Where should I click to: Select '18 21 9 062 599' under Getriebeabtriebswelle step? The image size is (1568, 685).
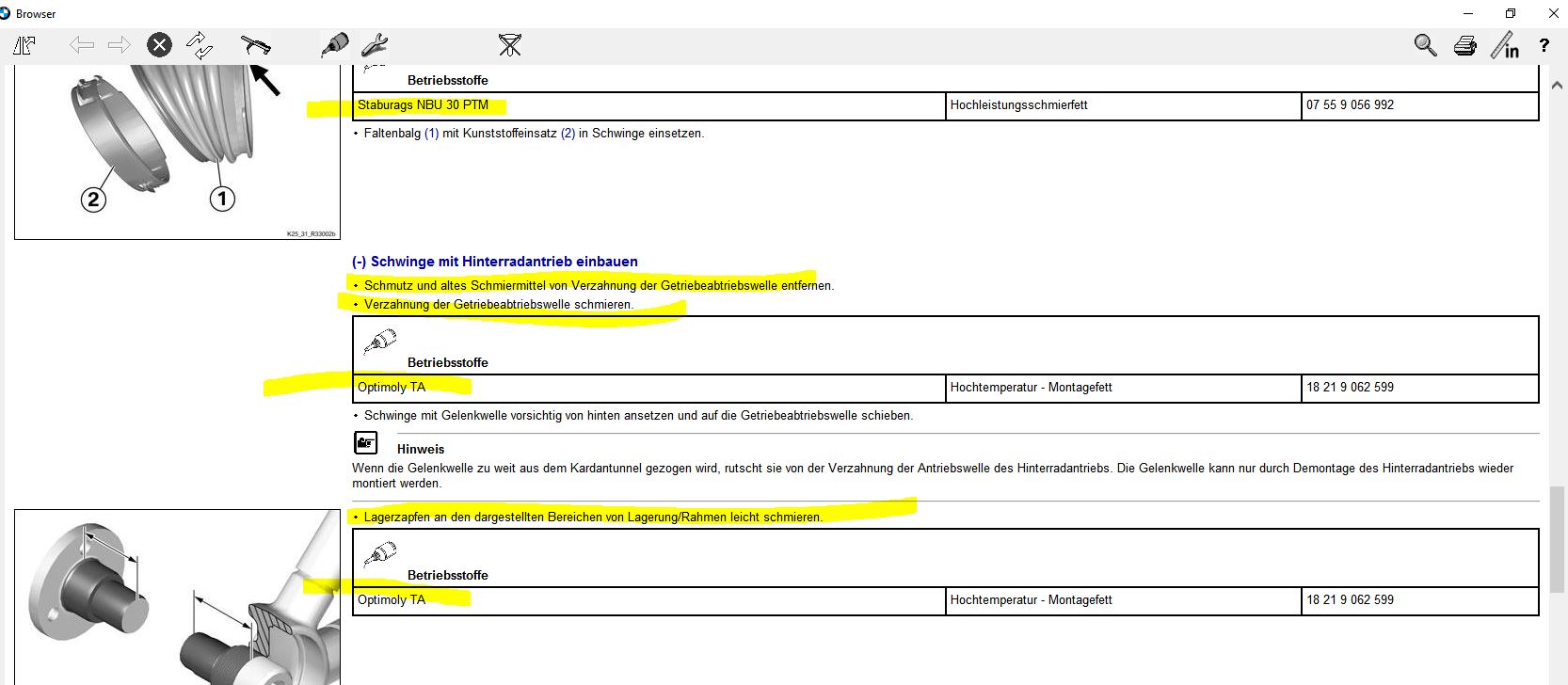click(1350, 388)
